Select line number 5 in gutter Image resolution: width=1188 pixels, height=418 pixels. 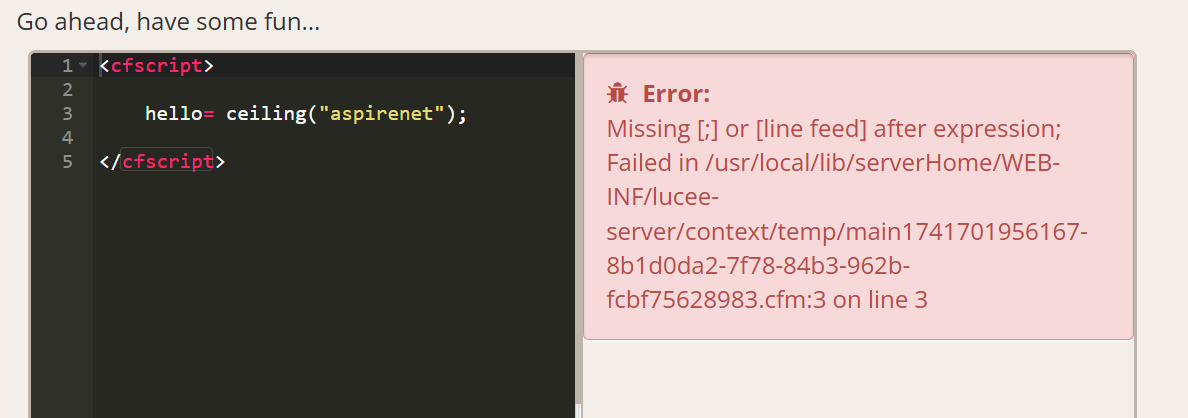pyautogui.click(x=67, y=161)
